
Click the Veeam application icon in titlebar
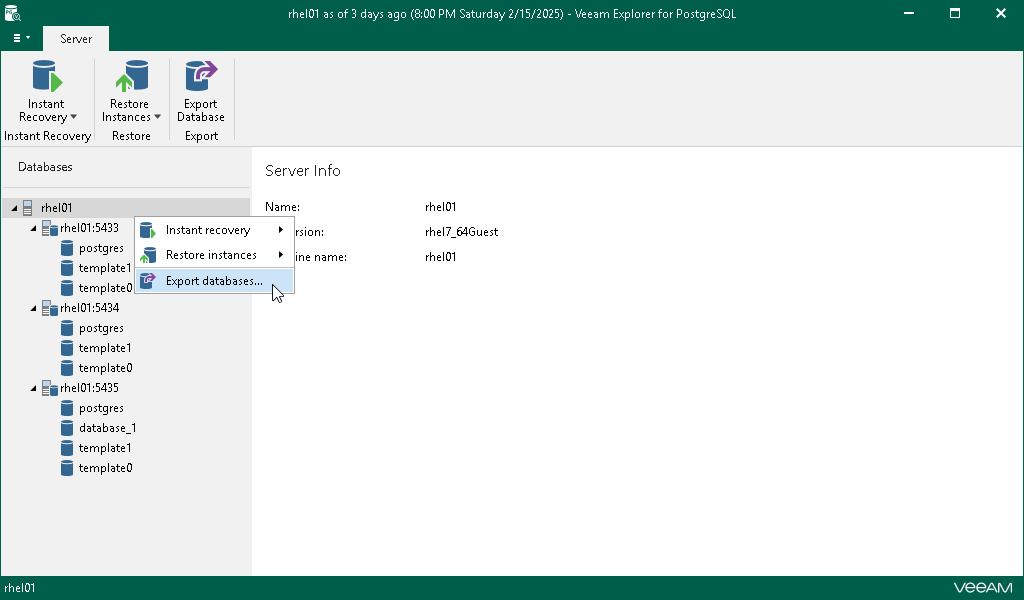tap(12, 13)
